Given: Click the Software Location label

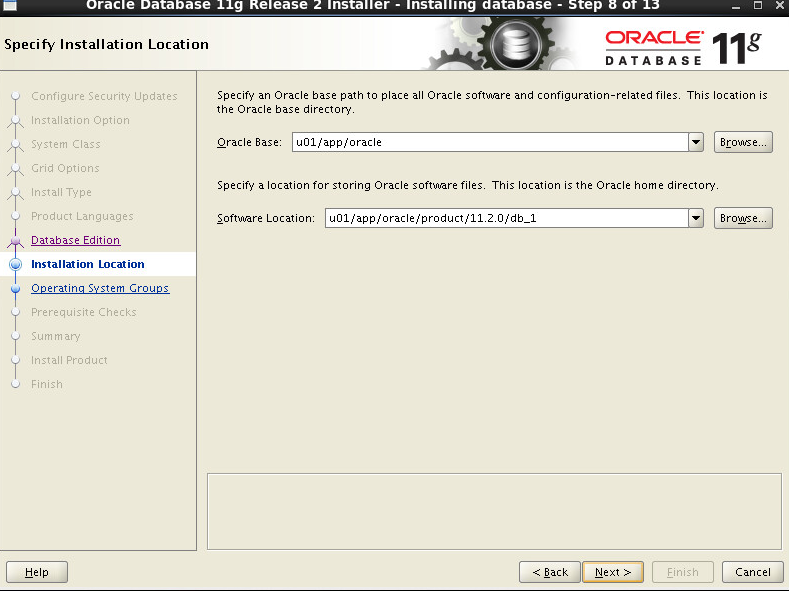Looking at the screenshot, I should [266, 218].
